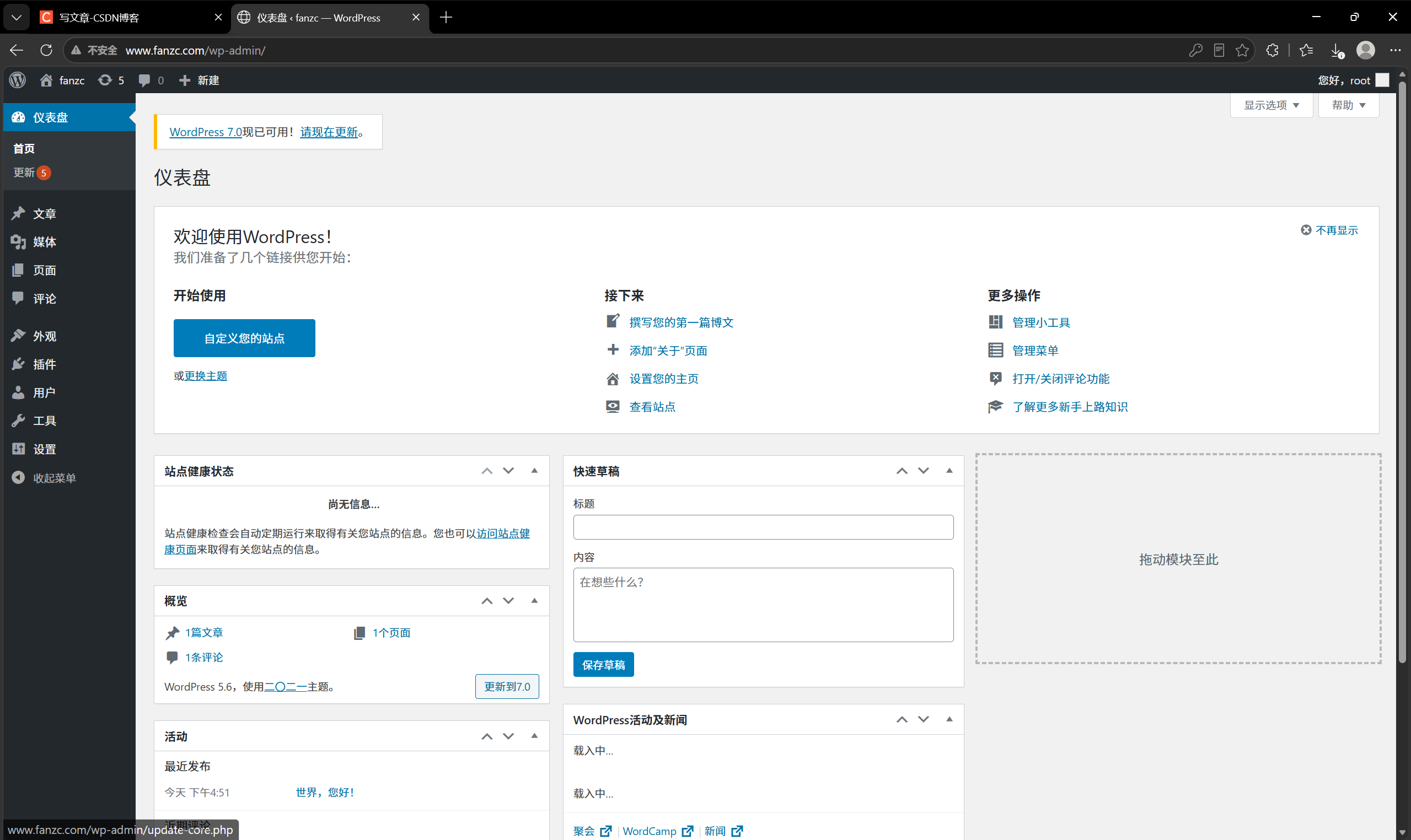Move 概览 widget down

[x=508, y=601]
